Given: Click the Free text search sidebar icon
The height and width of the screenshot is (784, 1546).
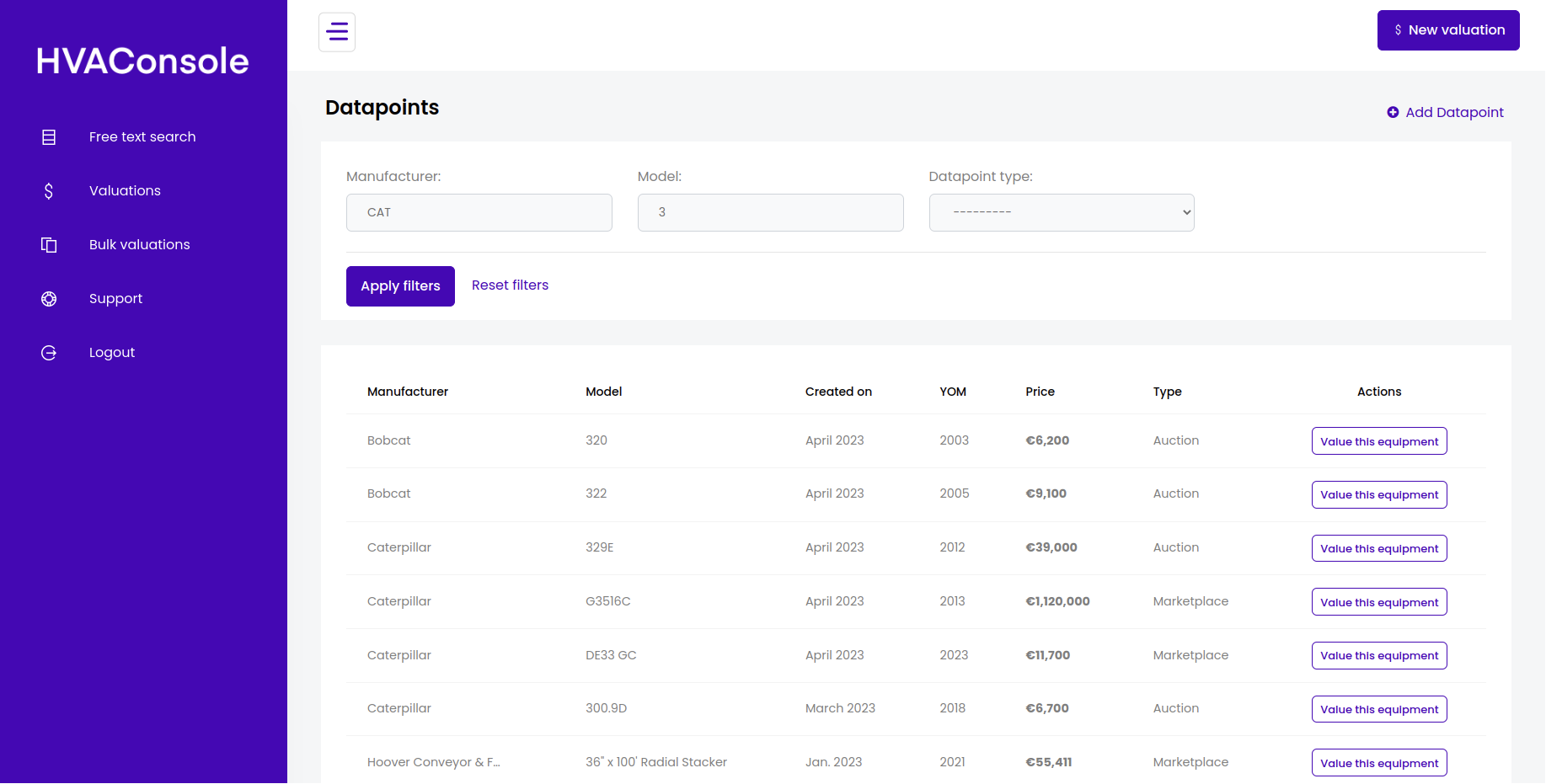Looking at the screenshot, I should coord(49,137).
